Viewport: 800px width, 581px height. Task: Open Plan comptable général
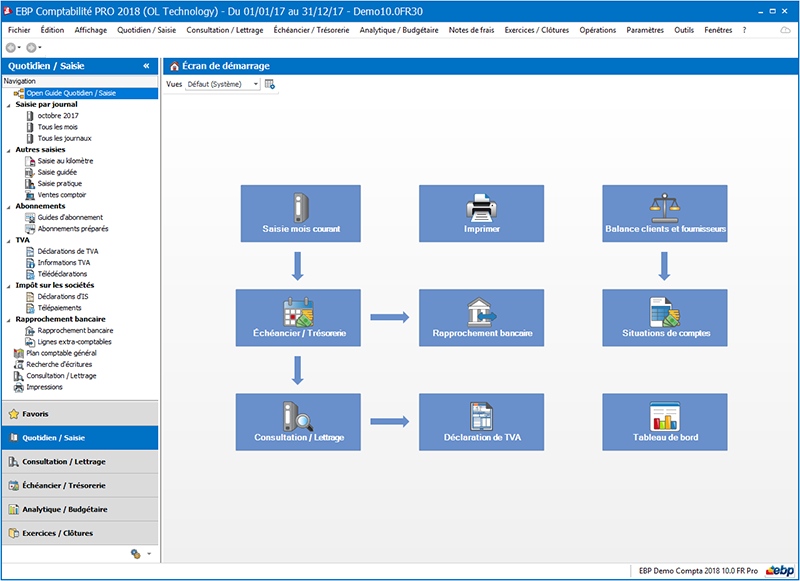tap(61, 353)
